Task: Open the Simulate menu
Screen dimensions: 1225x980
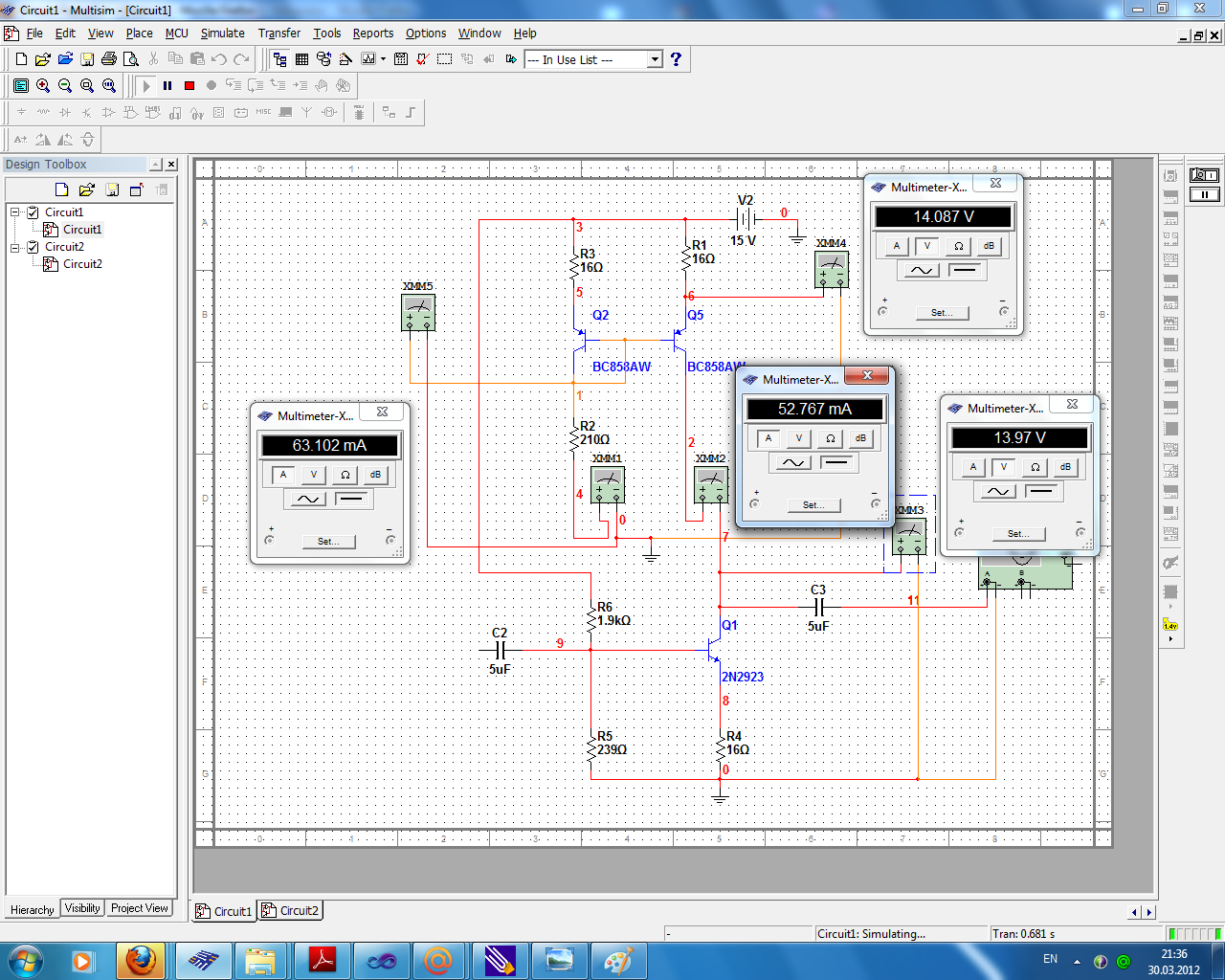Action: [222, 33]
